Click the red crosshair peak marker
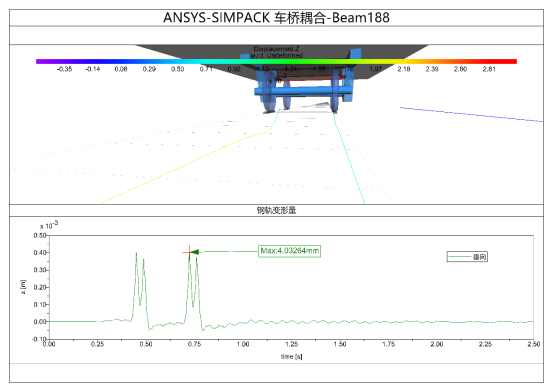Viewport: 554px width, 392px height. [189, 252]
